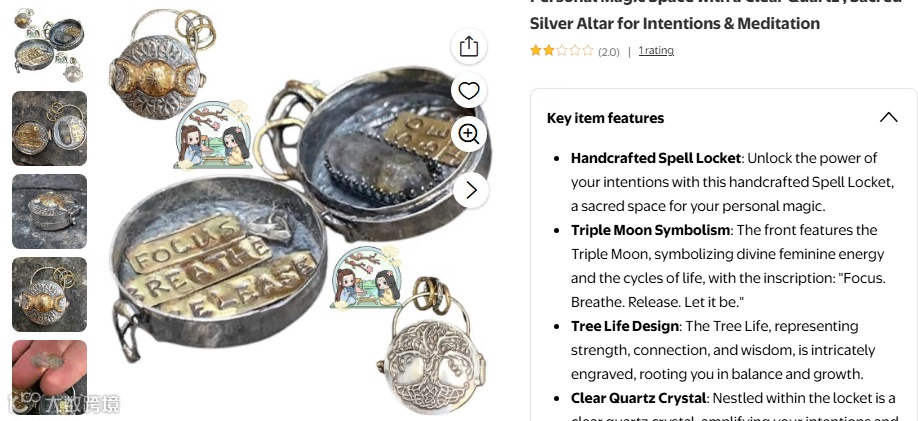
Task: Click the star rating display
Action: coord(561,50)
